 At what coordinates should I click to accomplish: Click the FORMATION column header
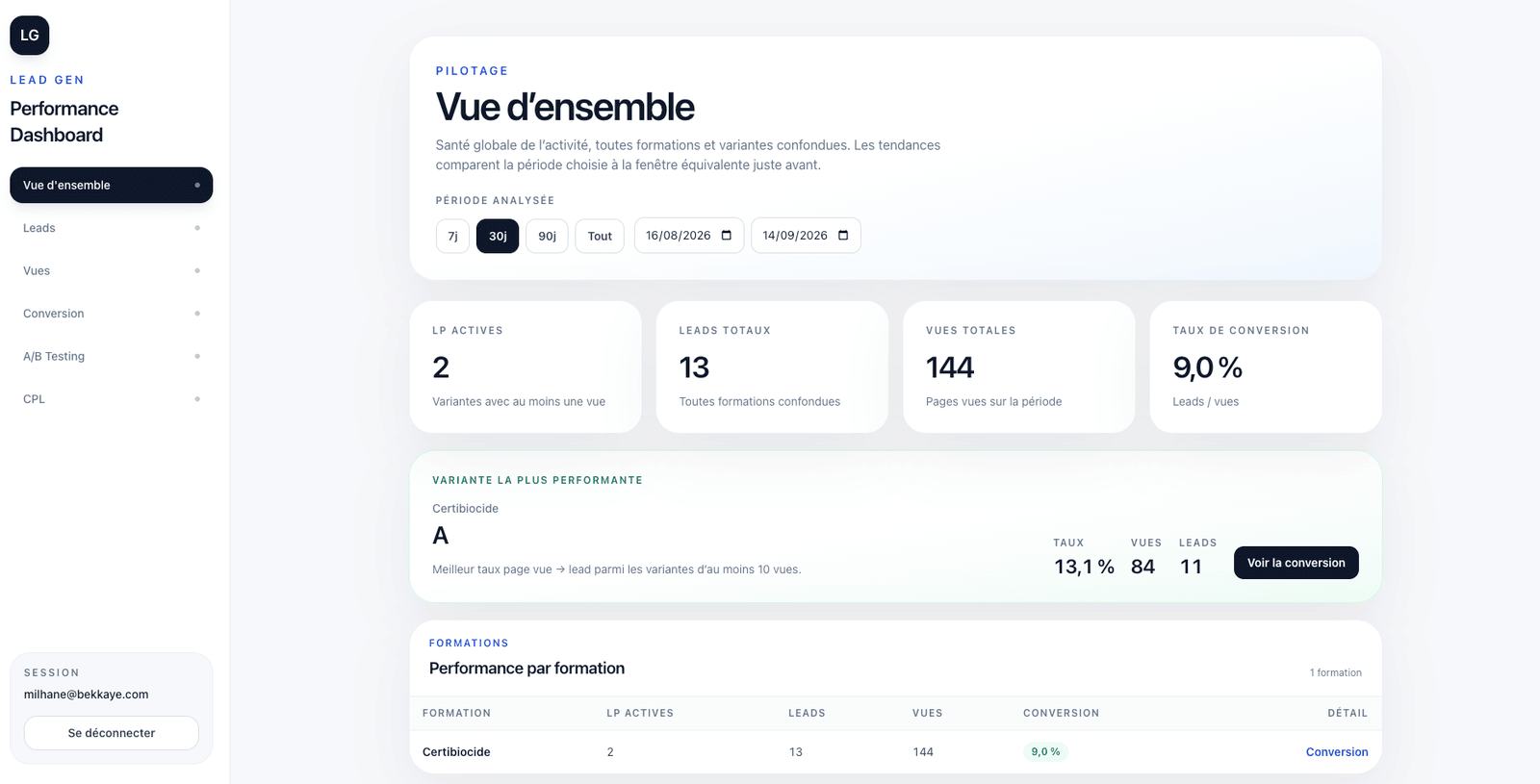(456, 713)
